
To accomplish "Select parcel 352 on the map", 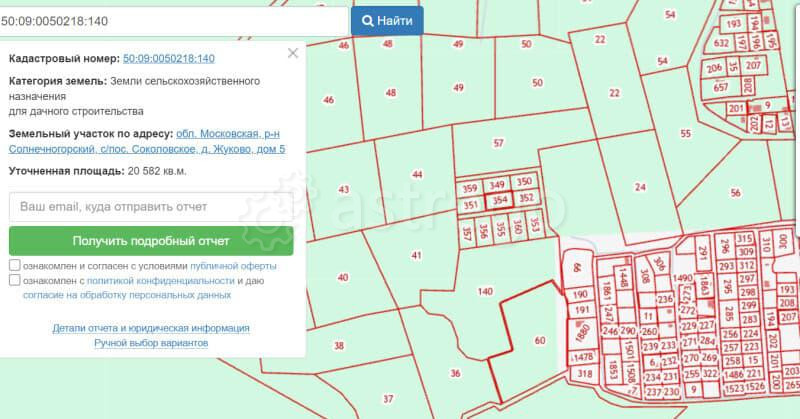I will pos(527,198).
